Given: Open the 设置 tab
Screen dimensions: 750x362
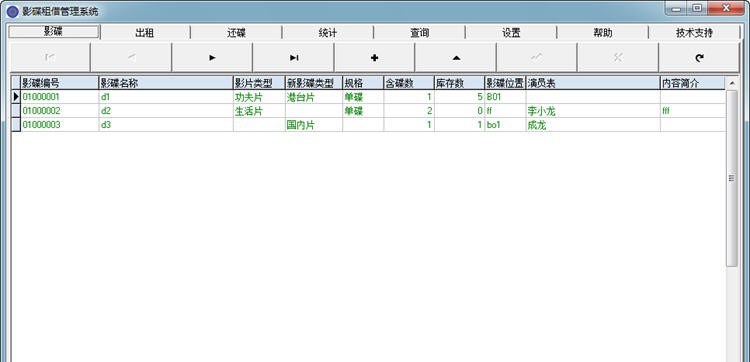Looking at the screenshot, I should click(511, 33).
